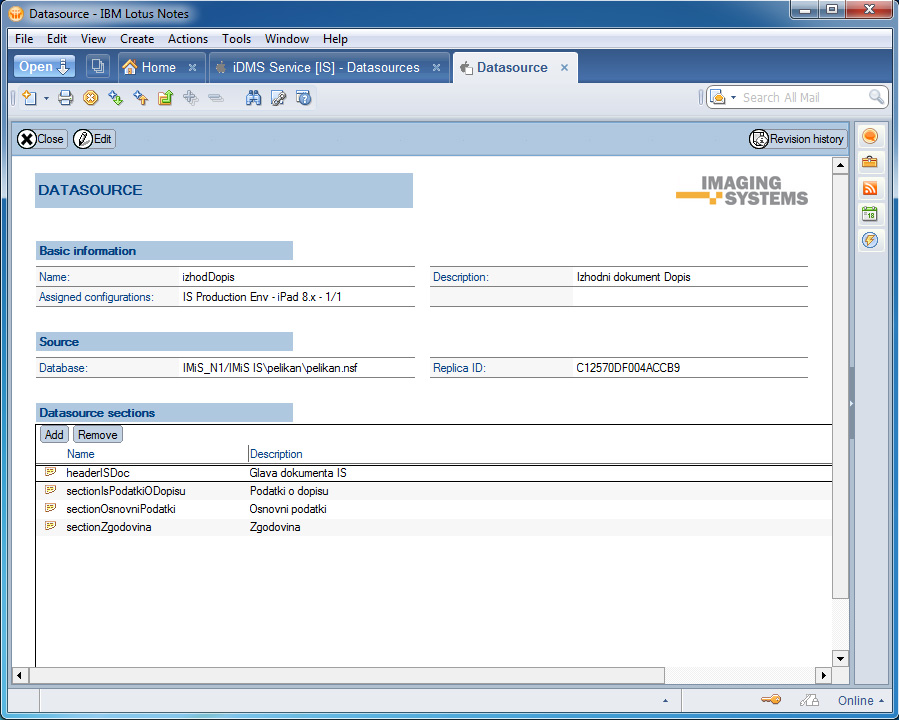Open the Tools menu
The image size is (899, 720).
237,39
